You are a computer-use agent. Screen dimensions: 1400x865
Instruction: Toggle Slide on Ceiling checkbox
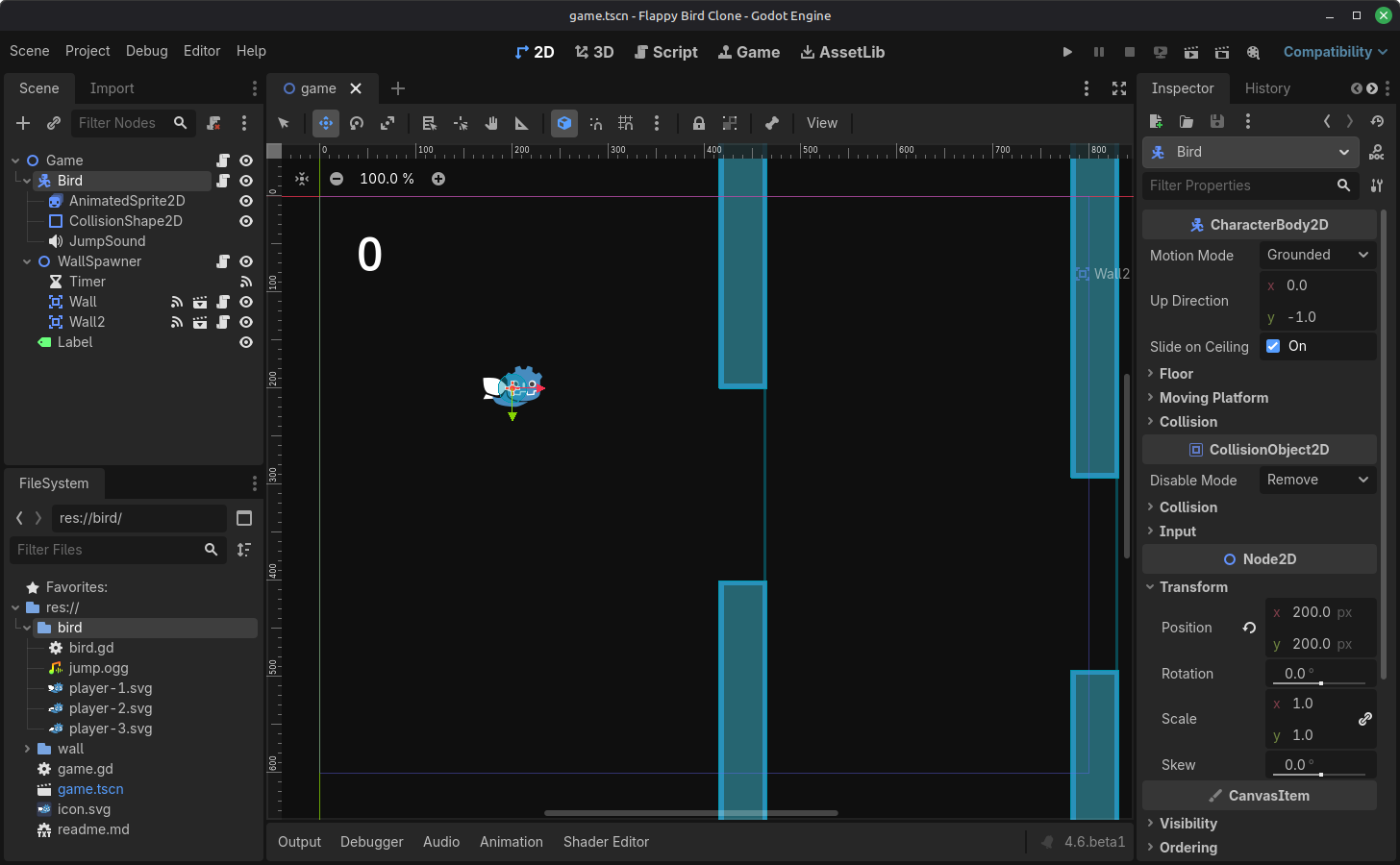1273,346
